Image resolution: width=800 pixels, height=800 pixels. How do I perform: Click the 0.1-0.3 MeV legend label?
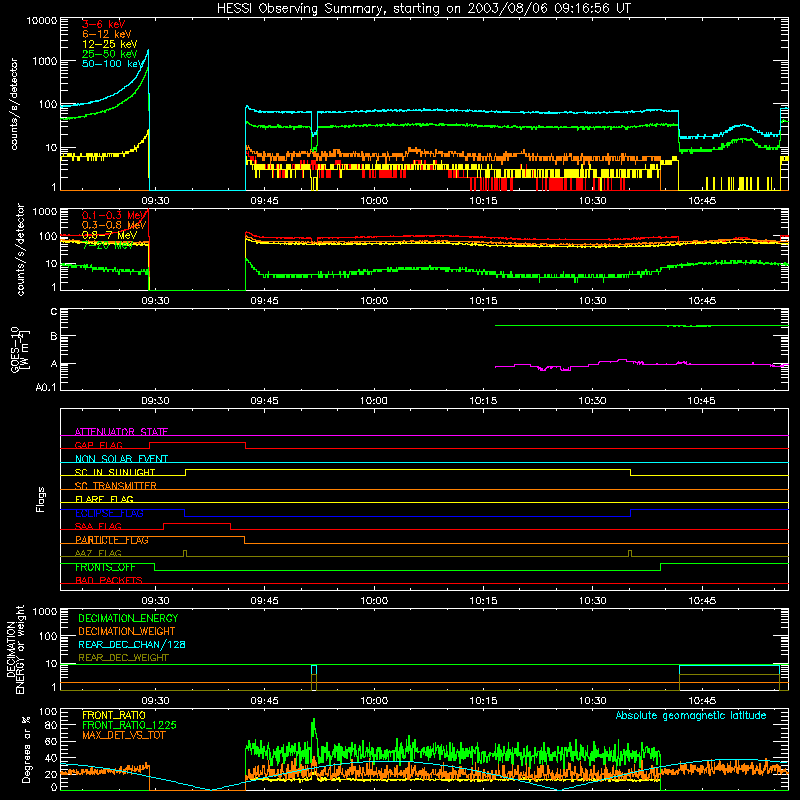point(114,215)
